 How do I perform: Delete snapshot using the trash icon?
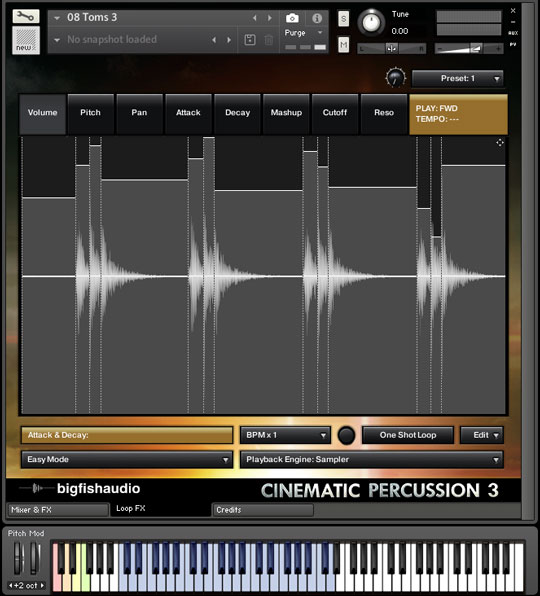pos(268,40)
